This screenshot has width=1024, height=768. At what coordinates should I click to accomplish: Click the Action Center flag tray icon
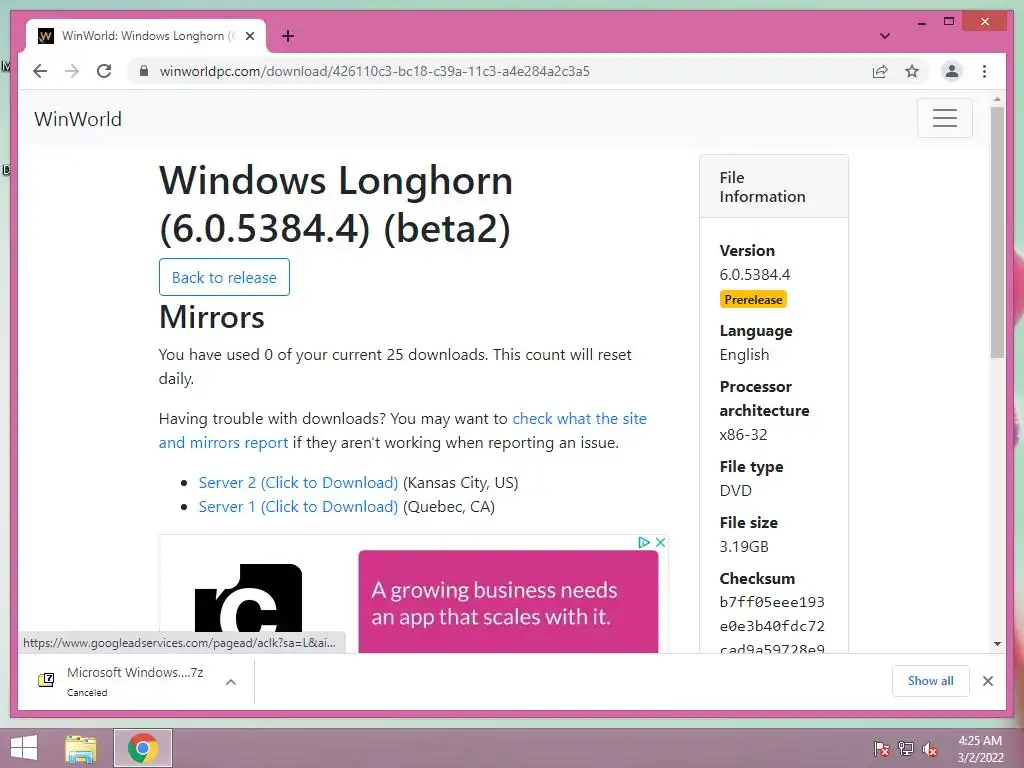coord(882,748)
